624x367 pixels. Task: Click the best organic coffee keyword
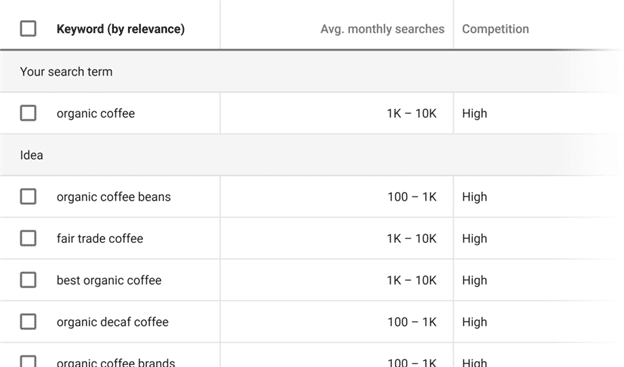(x=109, y=280)
